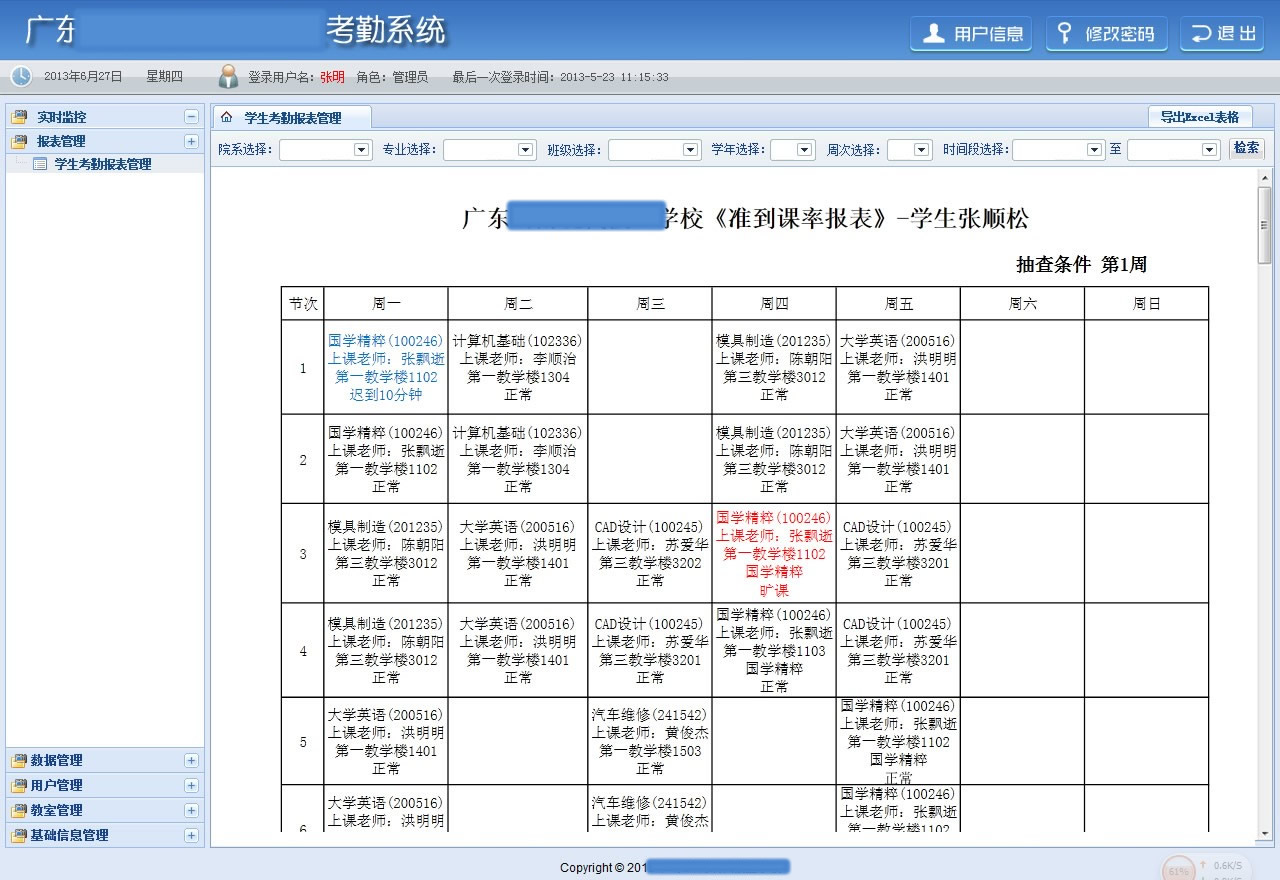Screen dimensions: 1280x880
Task: Click the report icon beside 学生考勤报表管理
Action: 40,164
